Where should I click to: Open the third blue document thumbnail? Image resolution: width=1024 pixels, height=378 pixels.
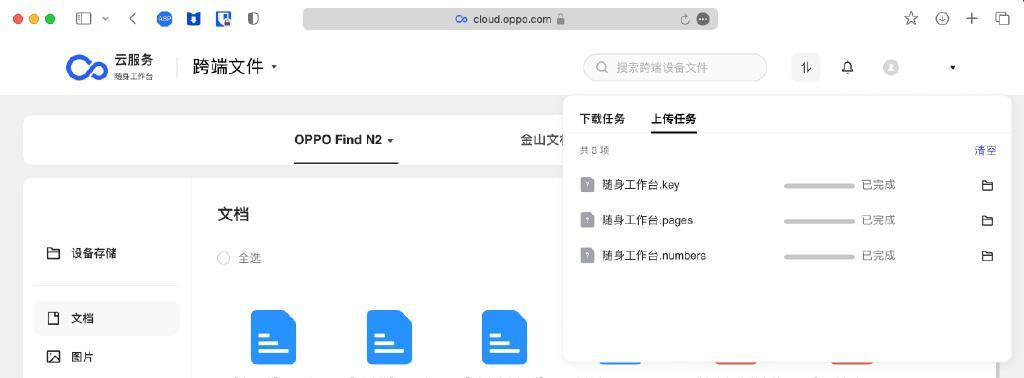(x=504, y=337)
